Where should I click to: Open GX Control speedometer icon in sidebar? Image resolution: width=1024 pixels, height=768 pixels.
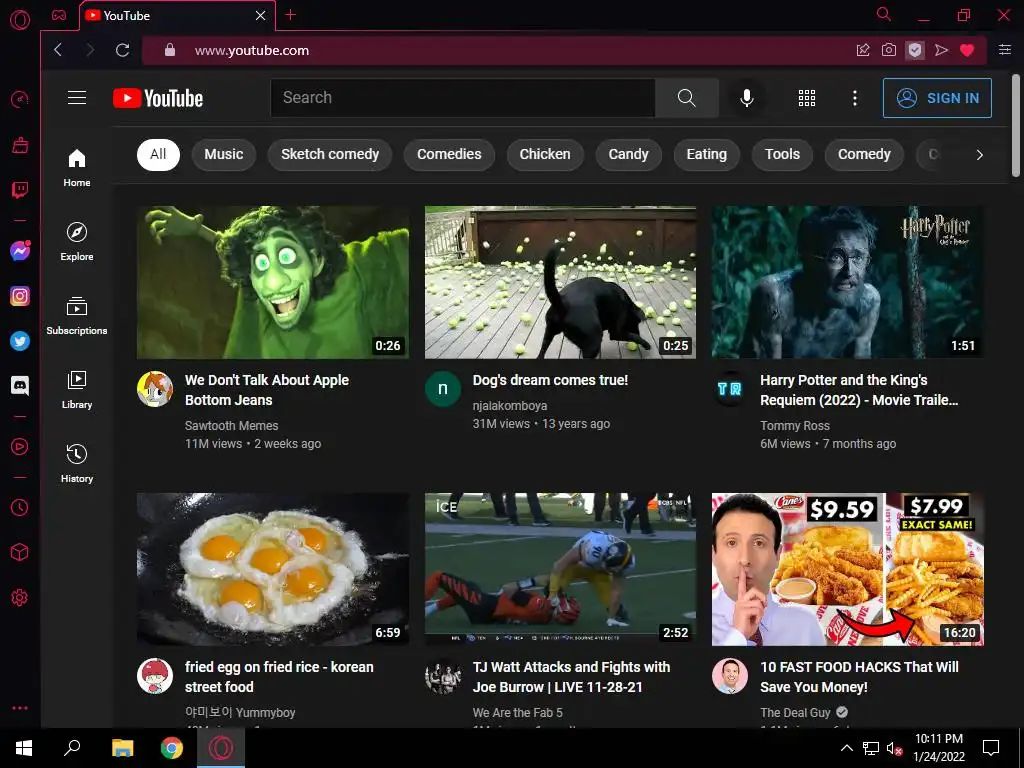click(x=20, y=99)
